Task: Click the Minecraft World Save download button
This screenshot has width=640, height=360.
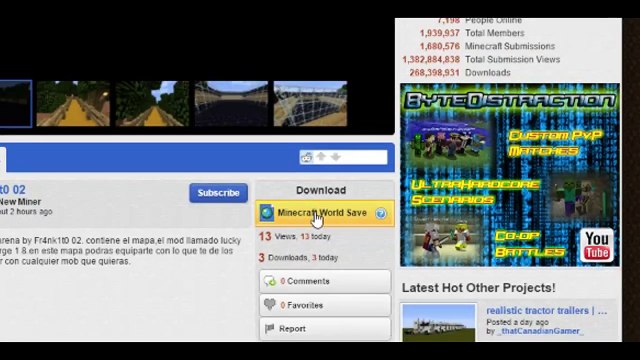Action: pyautogui.click(x=324, y=213)
